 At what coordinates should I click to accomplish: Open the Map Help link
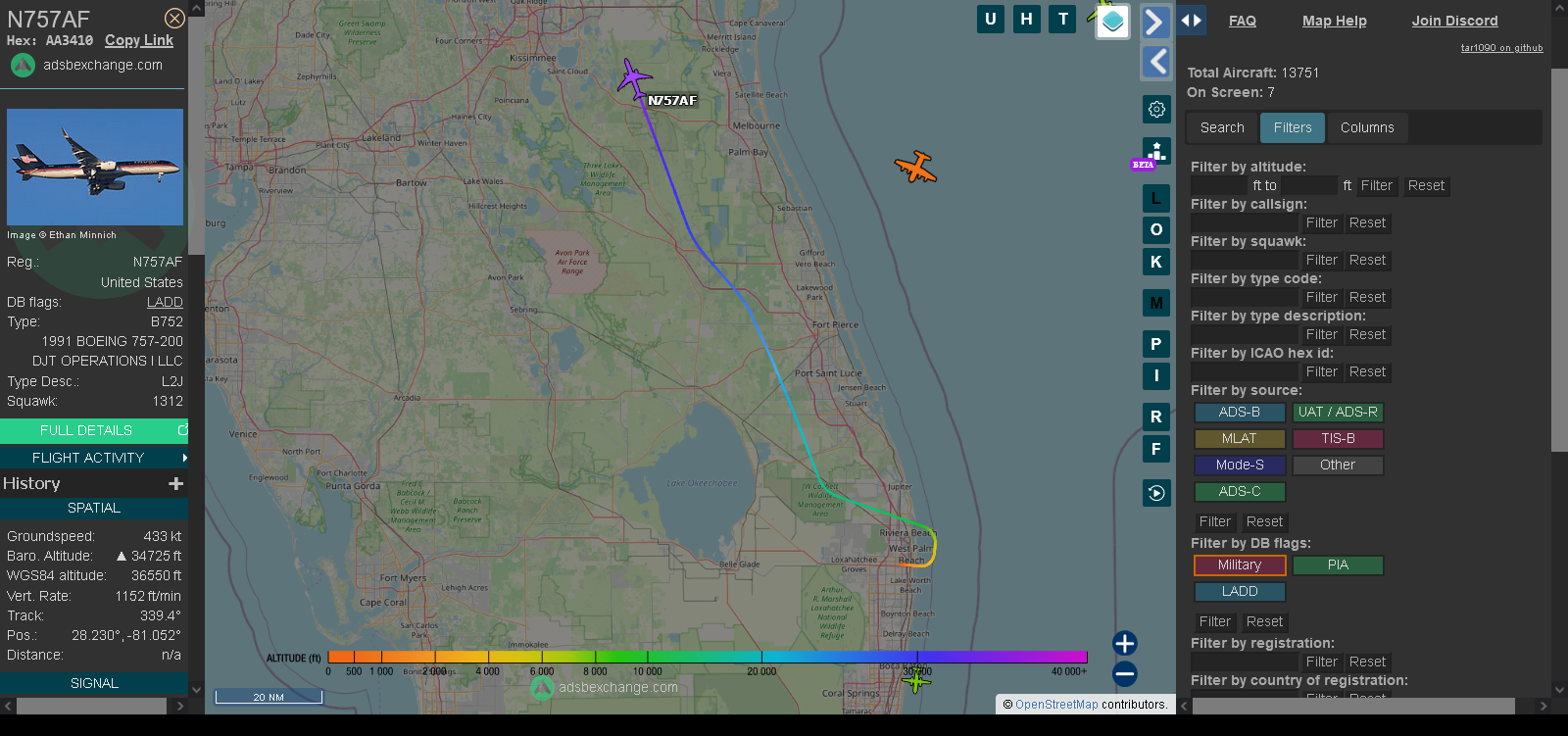tap(1334, 21)
